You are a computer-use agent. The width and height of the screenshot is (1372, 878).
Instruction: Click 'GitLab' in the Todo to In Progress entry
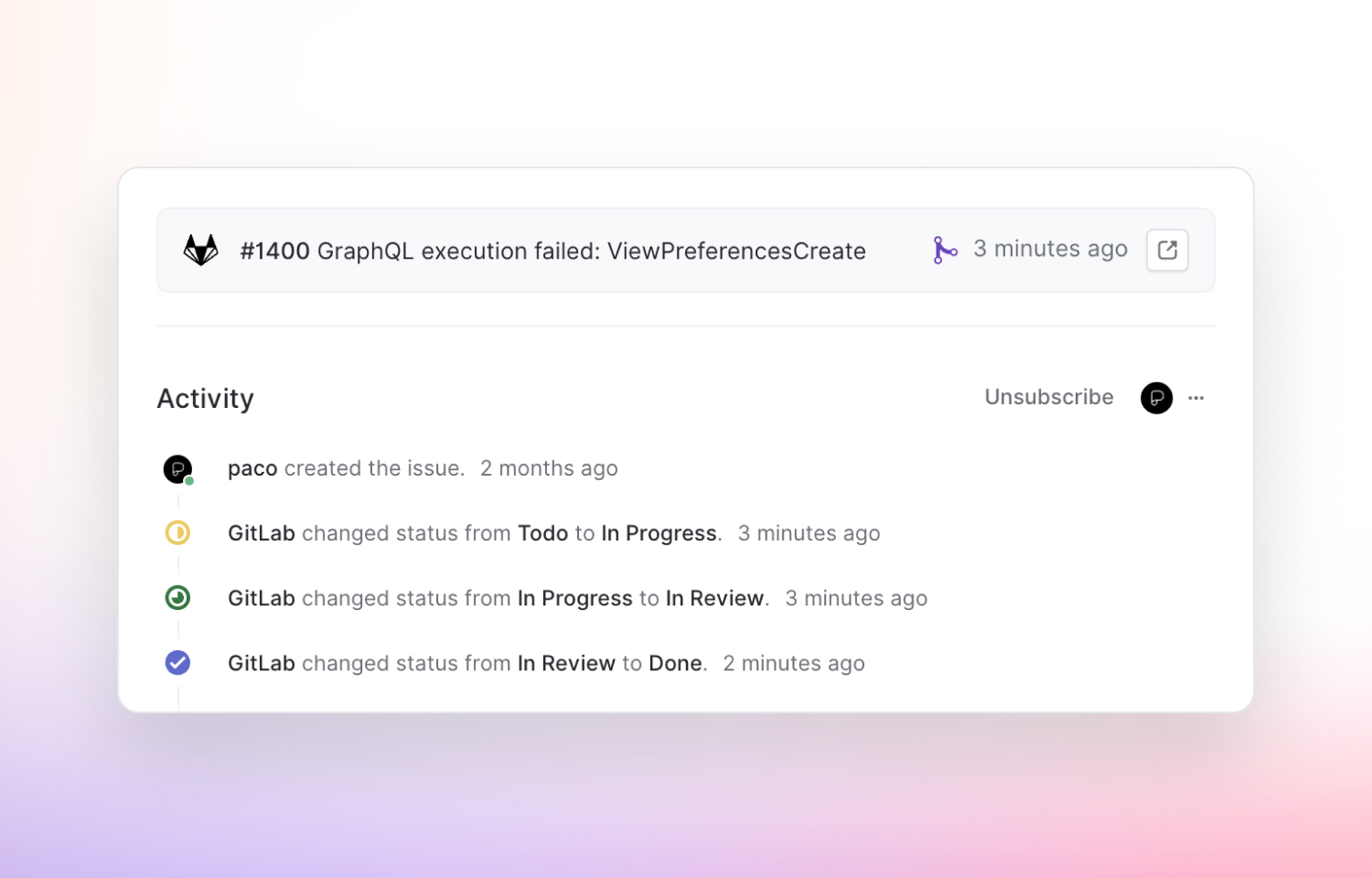[x=262, y=533]
